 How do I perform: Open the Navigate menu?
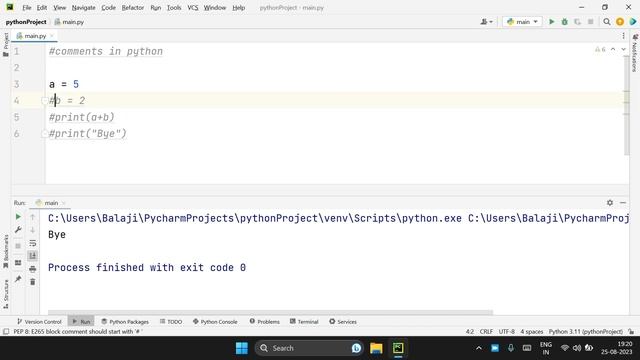[83, 8]
